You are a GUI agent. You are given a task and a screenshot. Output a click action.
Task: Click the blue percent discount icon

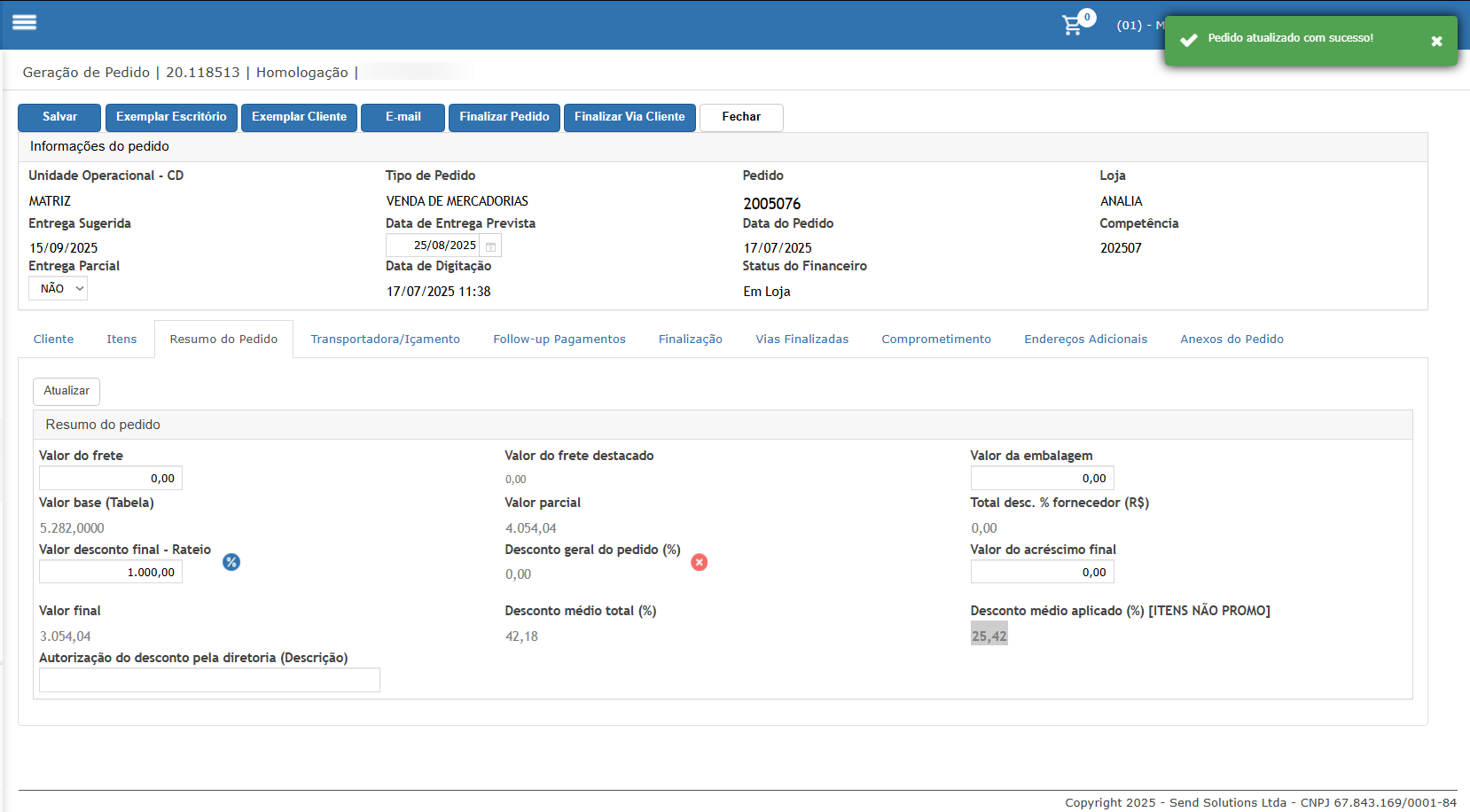point(231,562)
